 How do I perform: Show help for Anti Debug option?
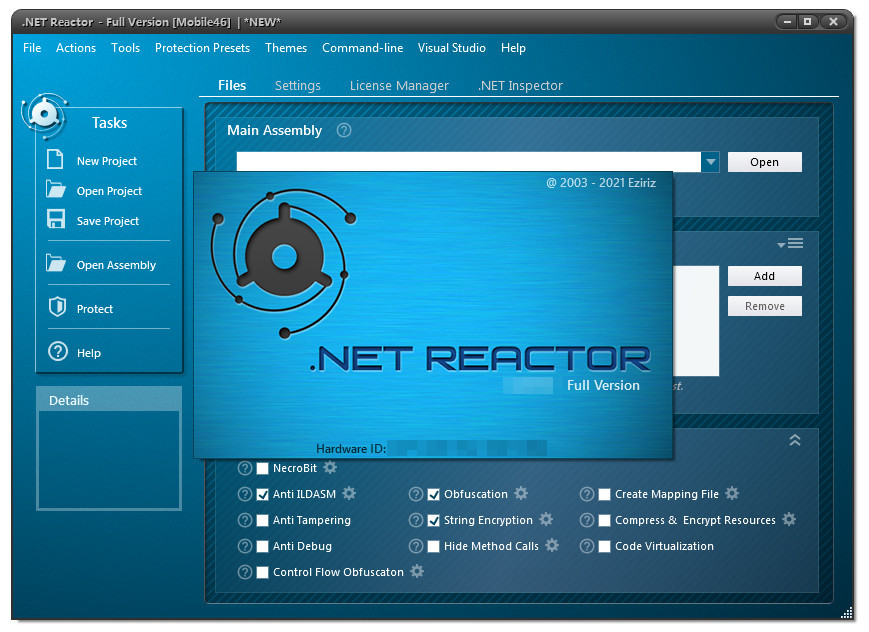pos(244,546)
